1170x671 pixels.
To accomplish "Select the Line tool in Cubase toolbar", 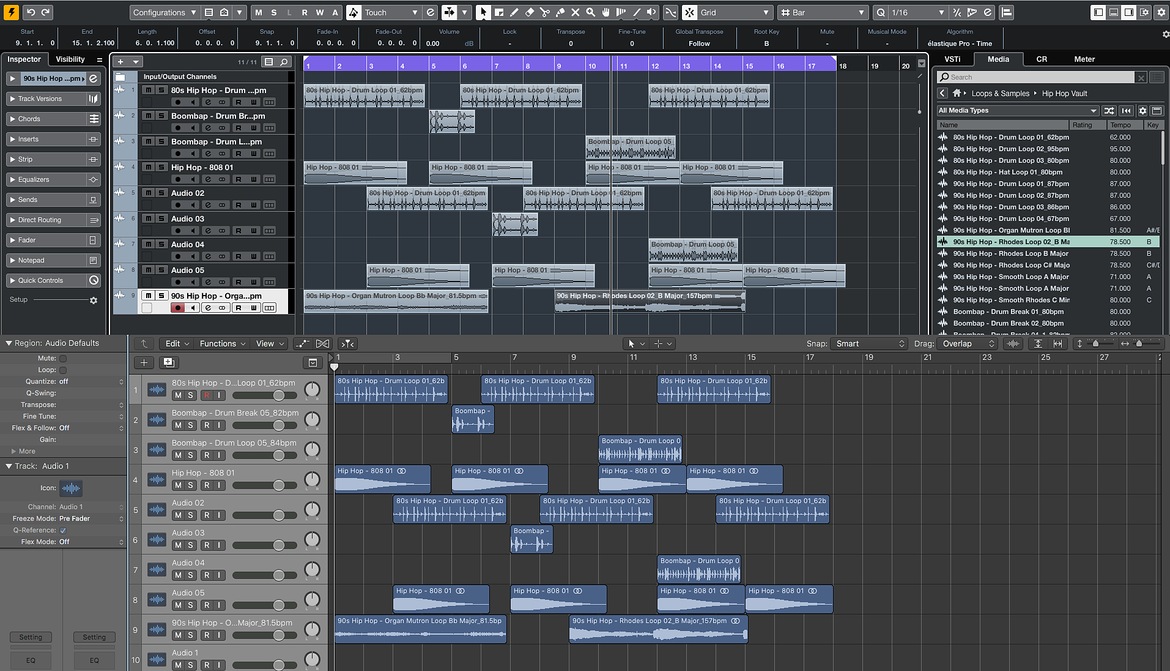I will pos(636,13).
